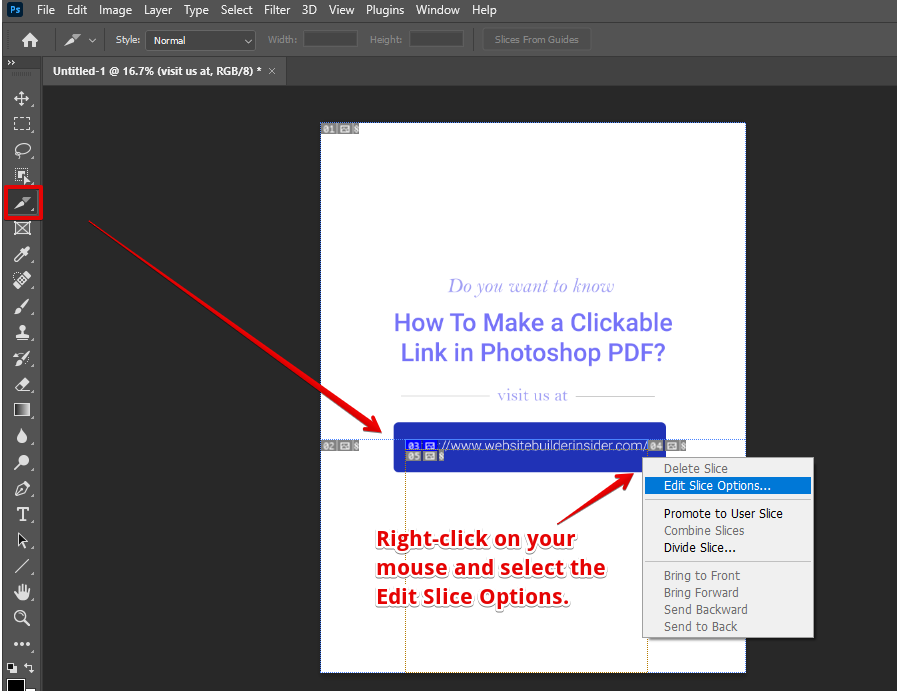Close the Untitled-1 document tab
This screenshot has width=897, height=691.
tap(272, 72)
